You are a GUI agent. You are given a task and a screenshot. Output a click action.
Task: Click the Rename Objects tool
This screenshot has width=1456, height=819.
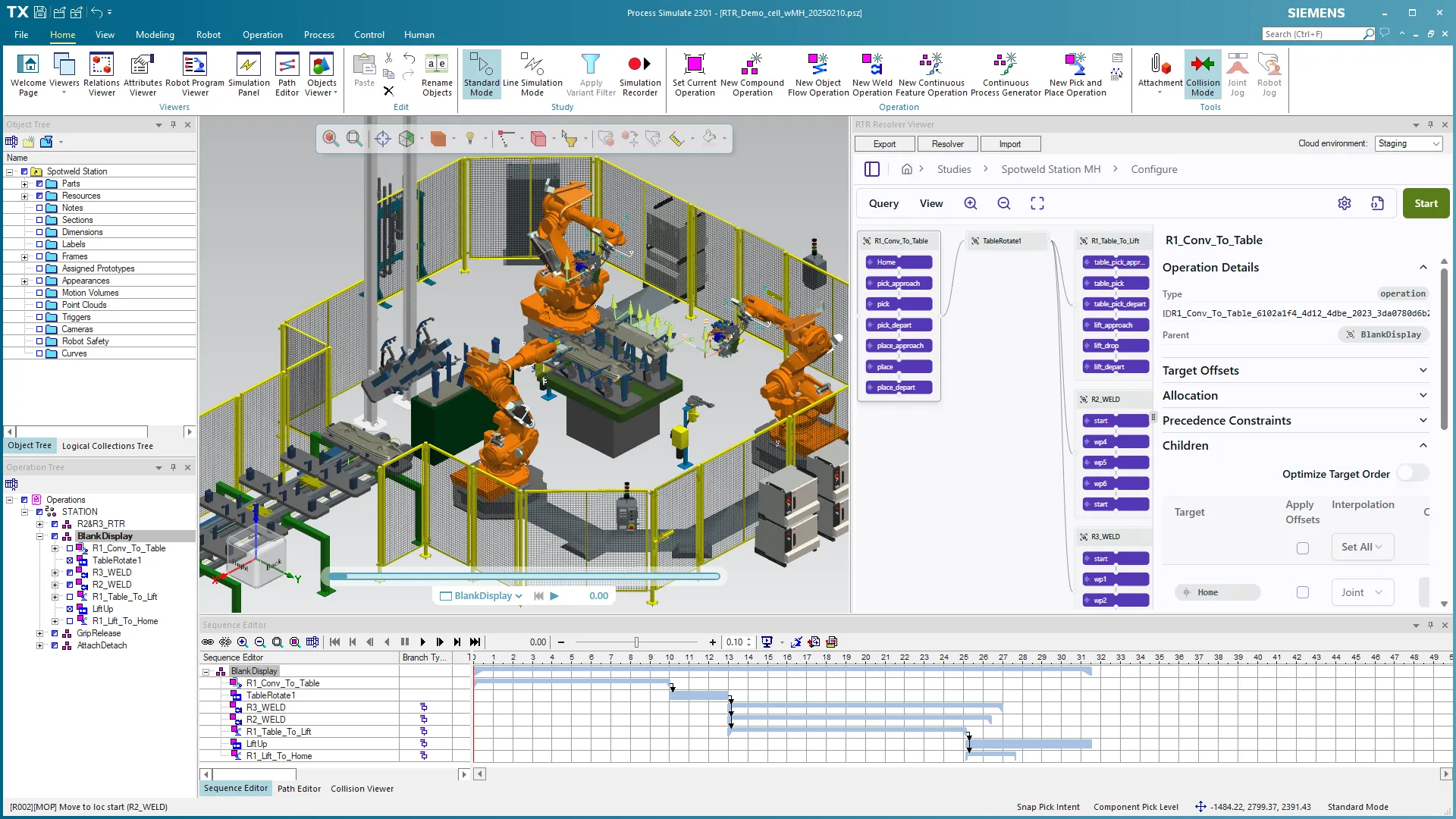coord(437,74)
